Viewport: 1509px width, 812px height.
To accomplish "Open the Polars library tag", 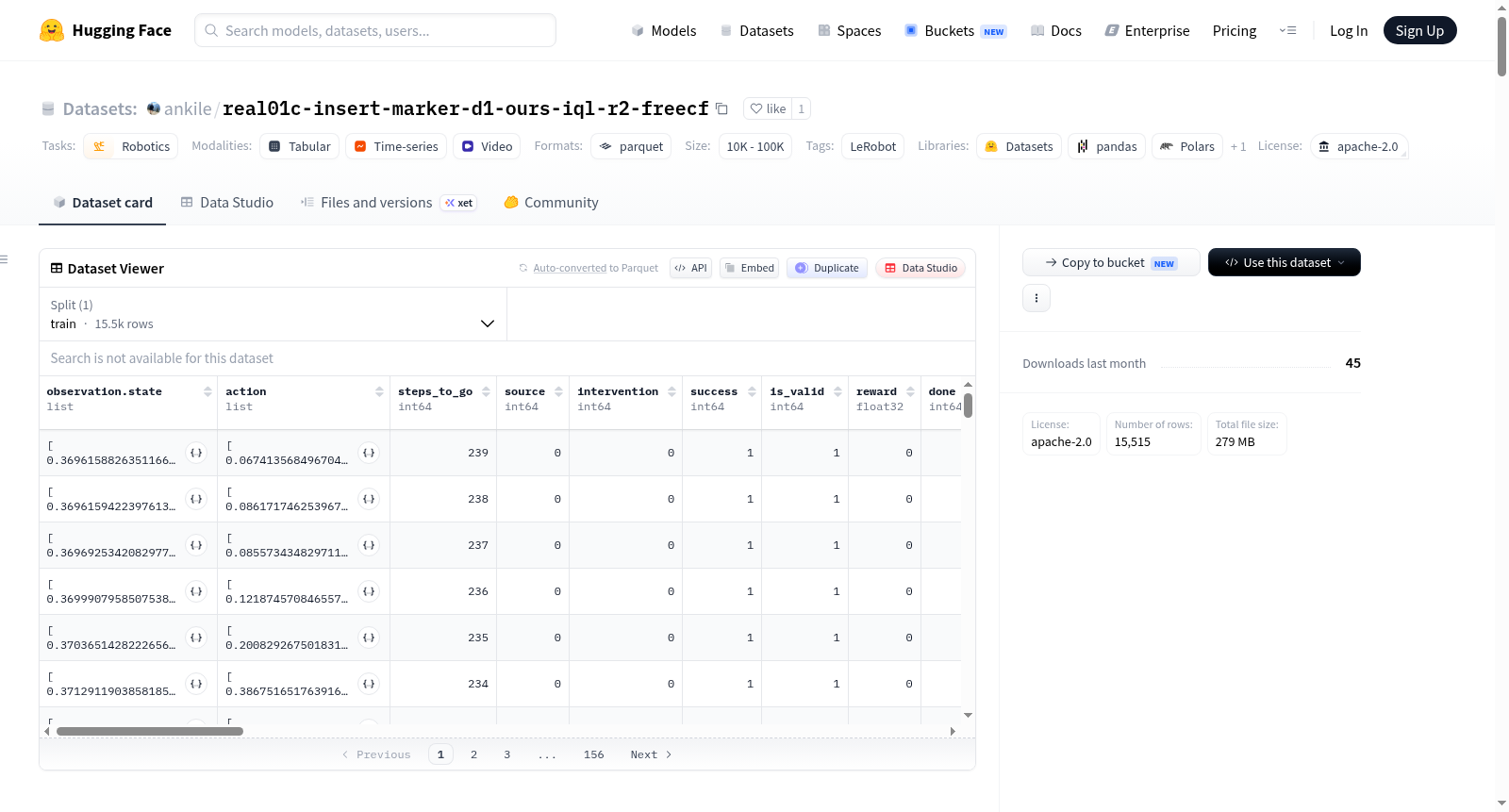I will pos(1187,146).
